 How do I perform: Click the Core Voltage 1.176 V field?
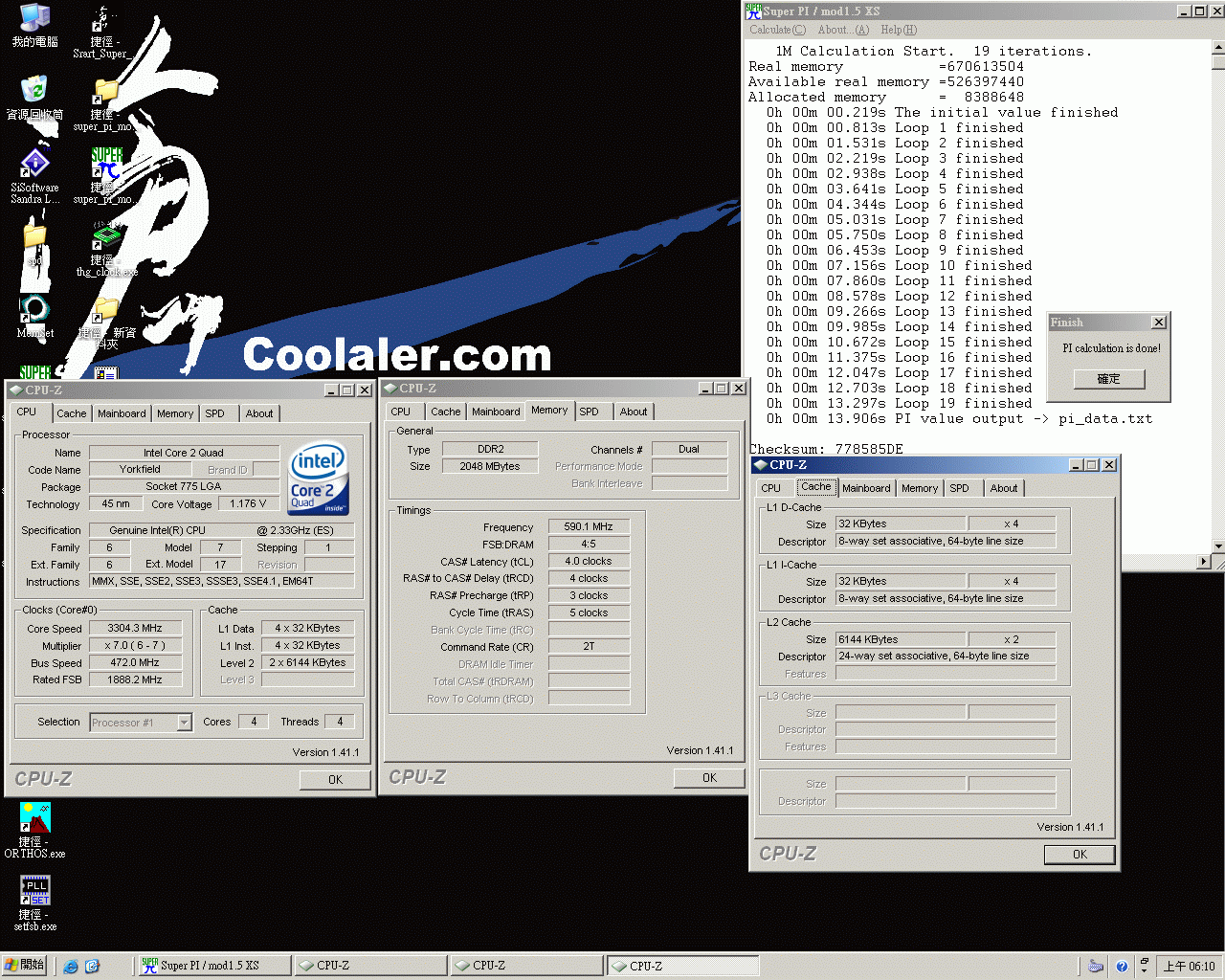tap(249, 504)
